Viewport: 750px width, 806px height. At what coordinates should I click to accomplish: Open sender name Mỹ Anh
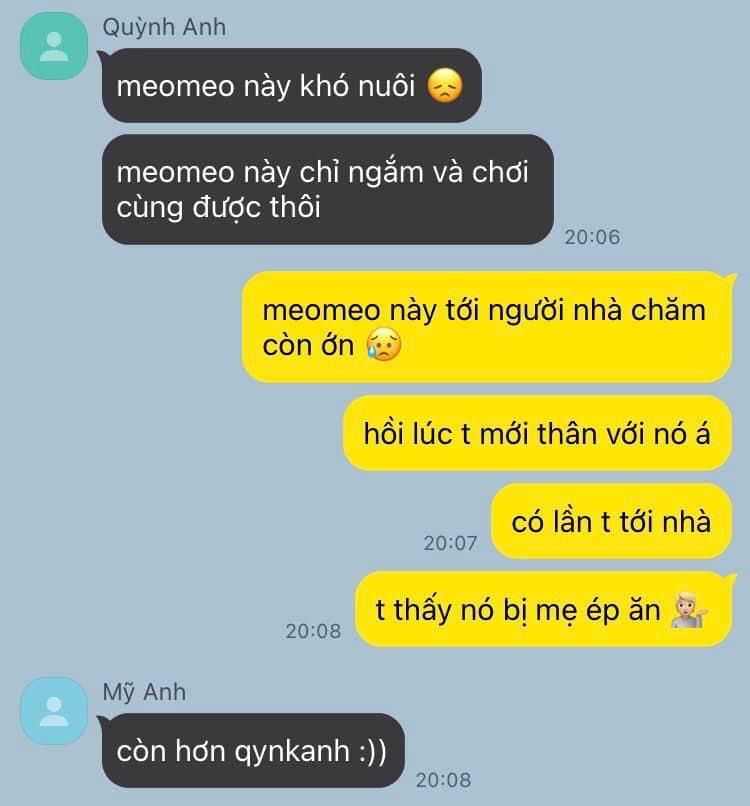pos(144,692)
